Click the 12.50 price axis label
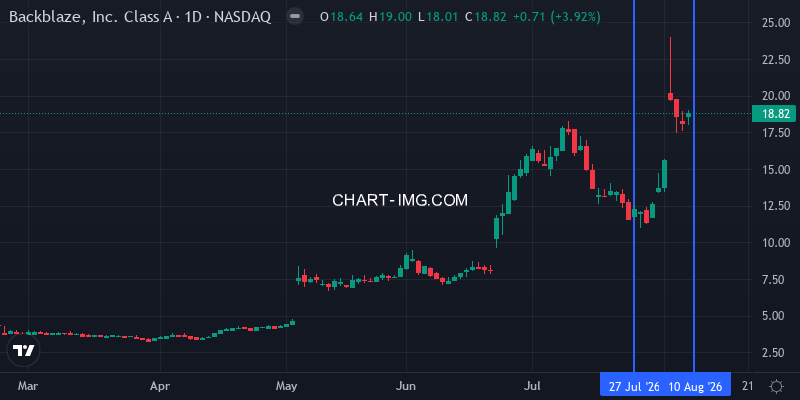This screenshot has width=800, height=400. coord(776,206)
